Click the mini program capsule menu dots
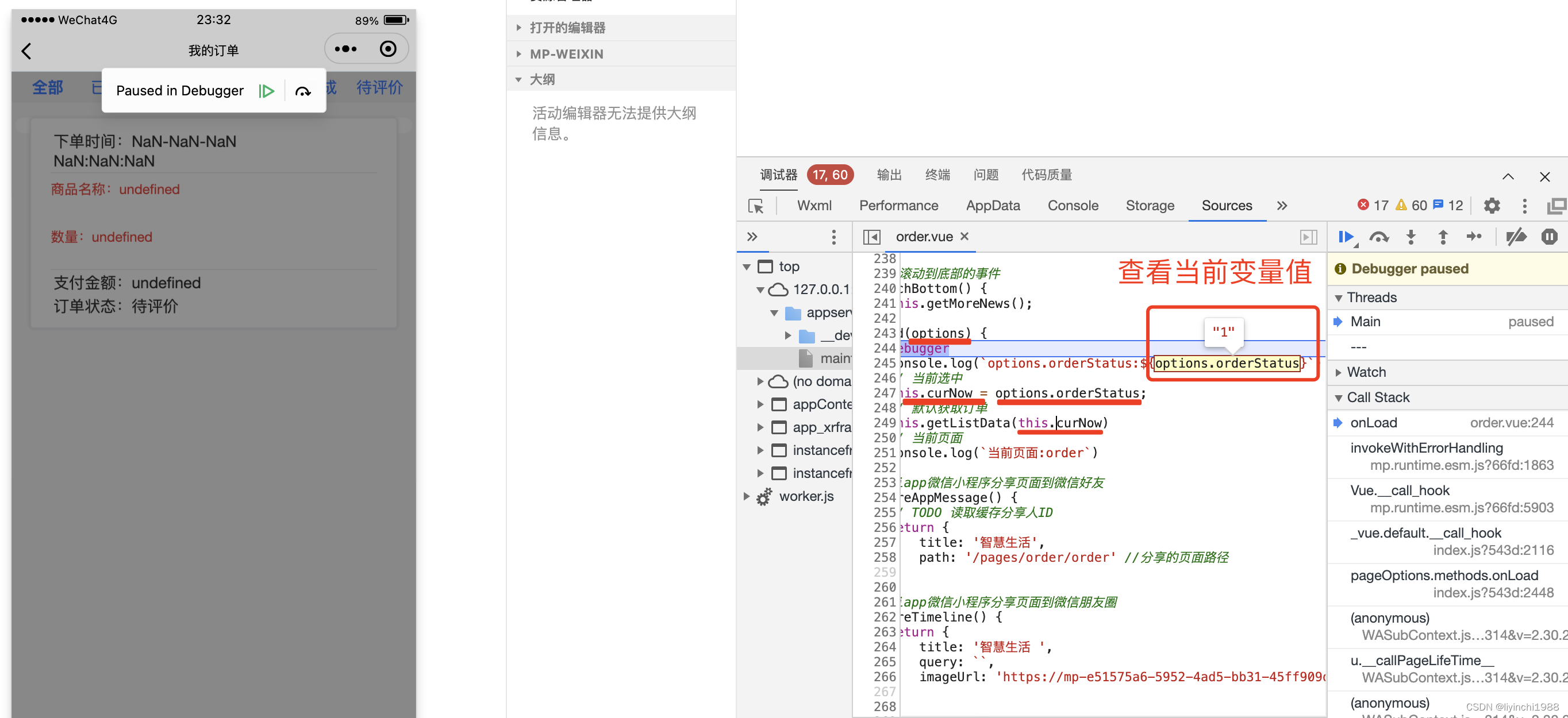This screenshot has height=718, width=1568. coord(346,49)
